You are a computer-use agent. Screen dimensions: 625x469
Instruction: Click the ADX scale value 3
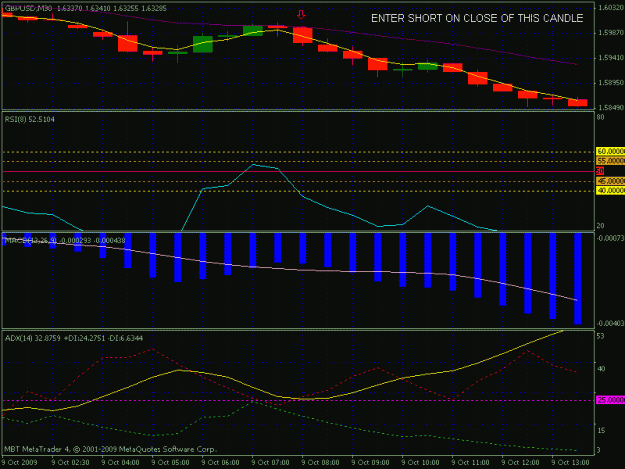(x=599, y=450)
